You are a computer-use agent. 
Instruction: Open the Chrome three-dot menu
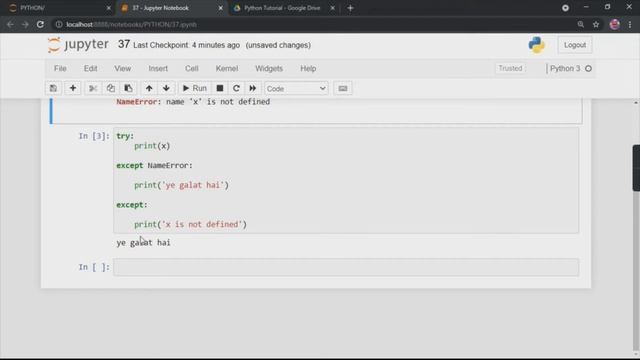coord(630,24)
